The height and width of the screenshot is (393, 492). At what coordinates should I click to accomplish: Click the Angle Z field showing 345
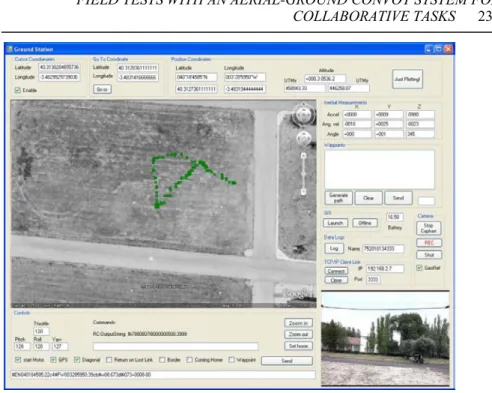click(420, 134)
